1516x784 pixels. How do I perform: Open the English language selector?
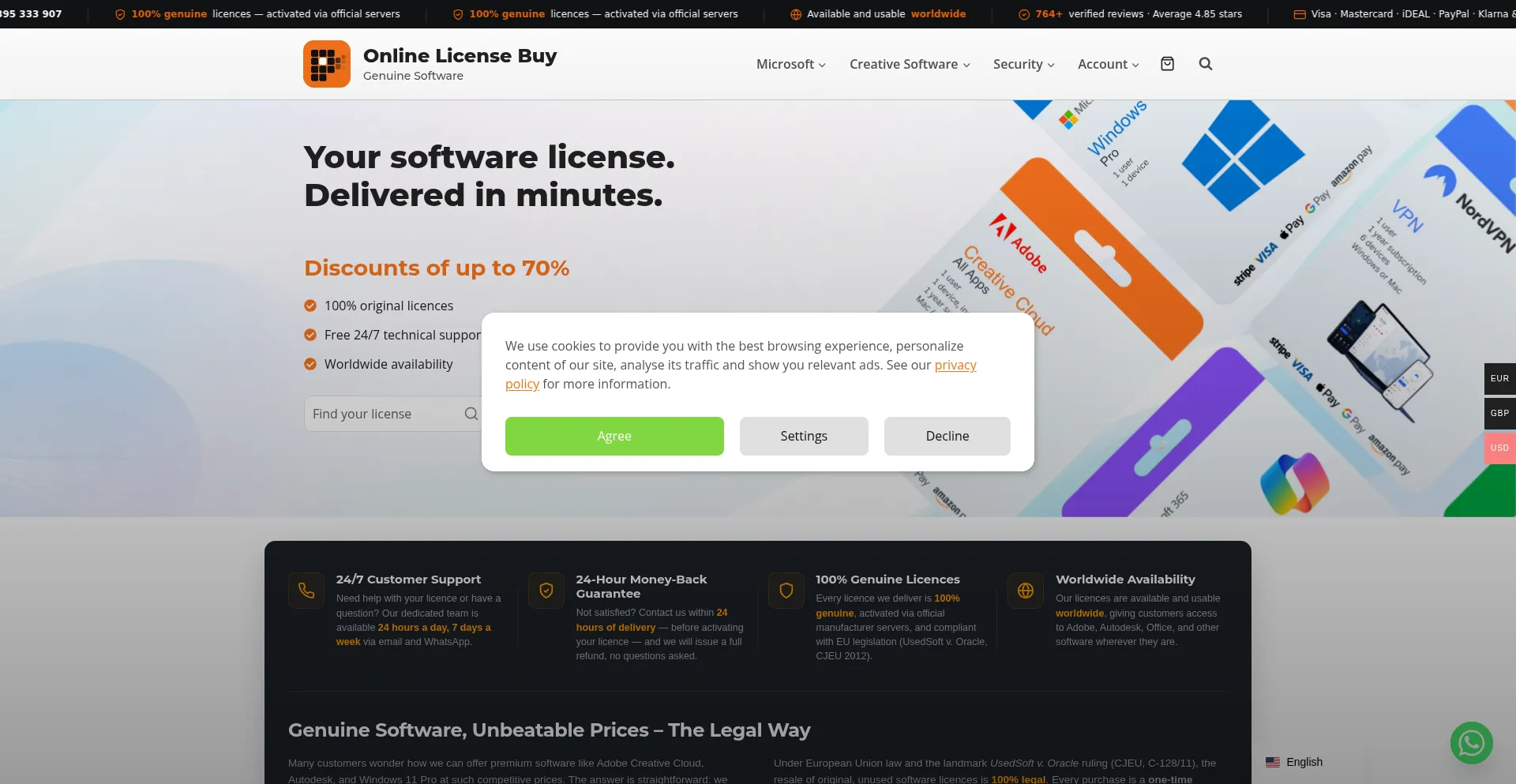pos(1294,762)
